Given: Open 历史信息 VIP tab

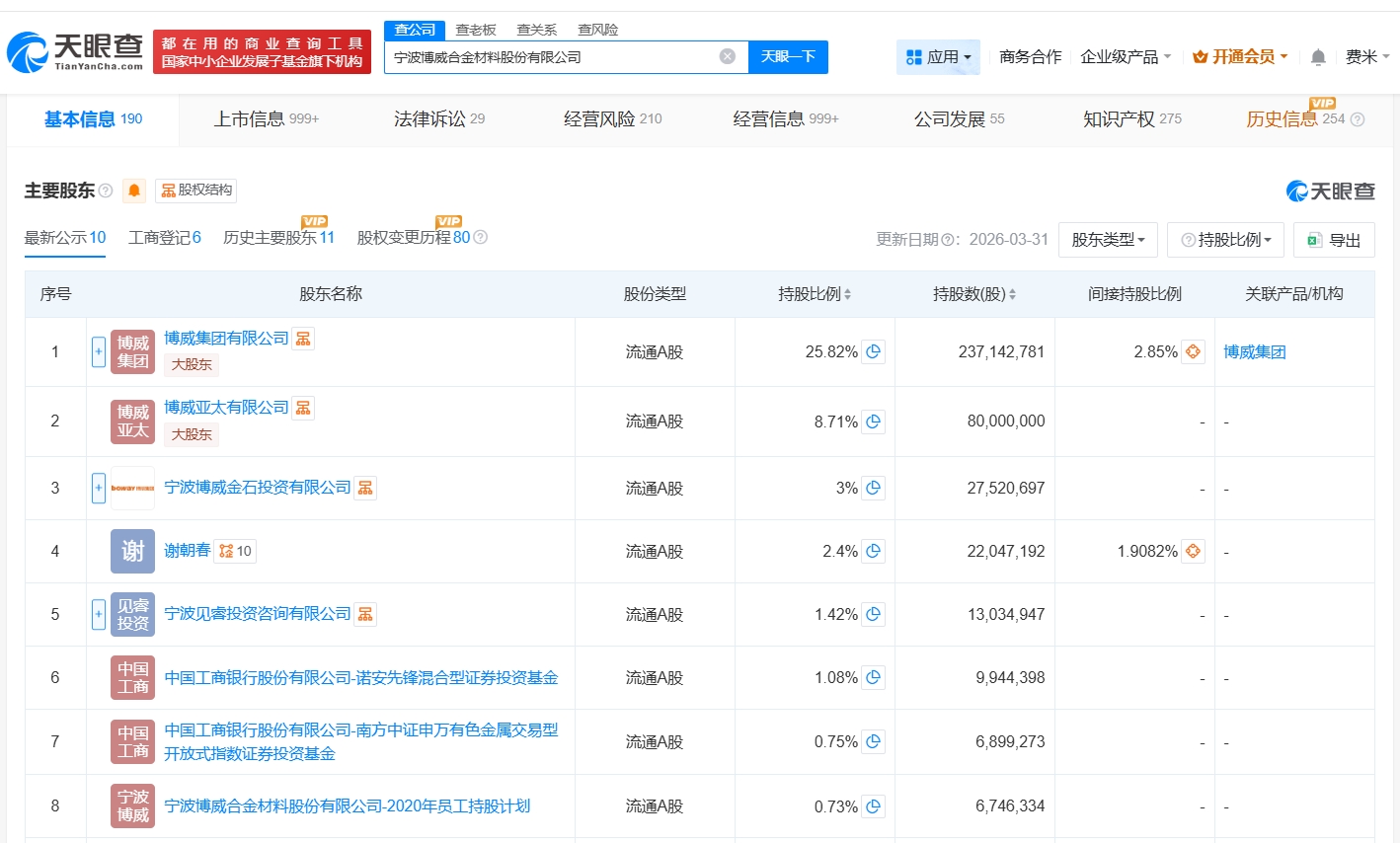Looking at the screenshot, I should 1295,119.
